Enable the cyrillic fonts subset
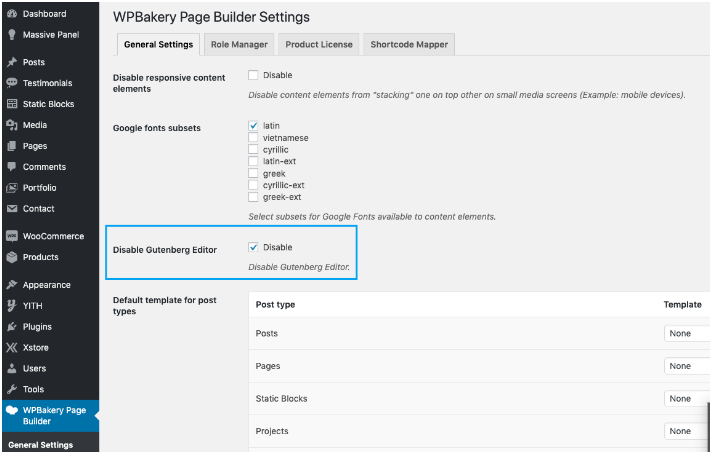Image resolution: width=710 pixels, height=452 pixels. [x=253, y=149]
